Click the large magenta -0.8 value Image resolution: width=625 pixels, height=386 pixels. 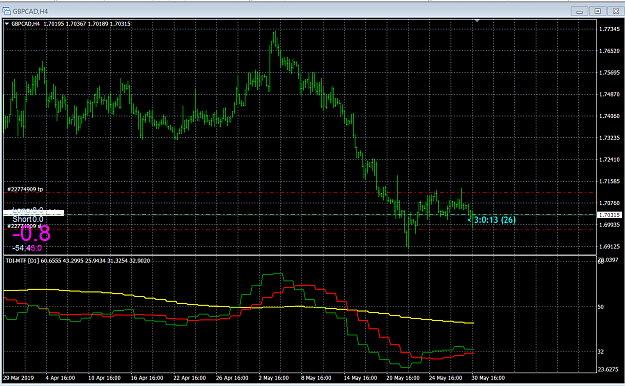[31, 234]
